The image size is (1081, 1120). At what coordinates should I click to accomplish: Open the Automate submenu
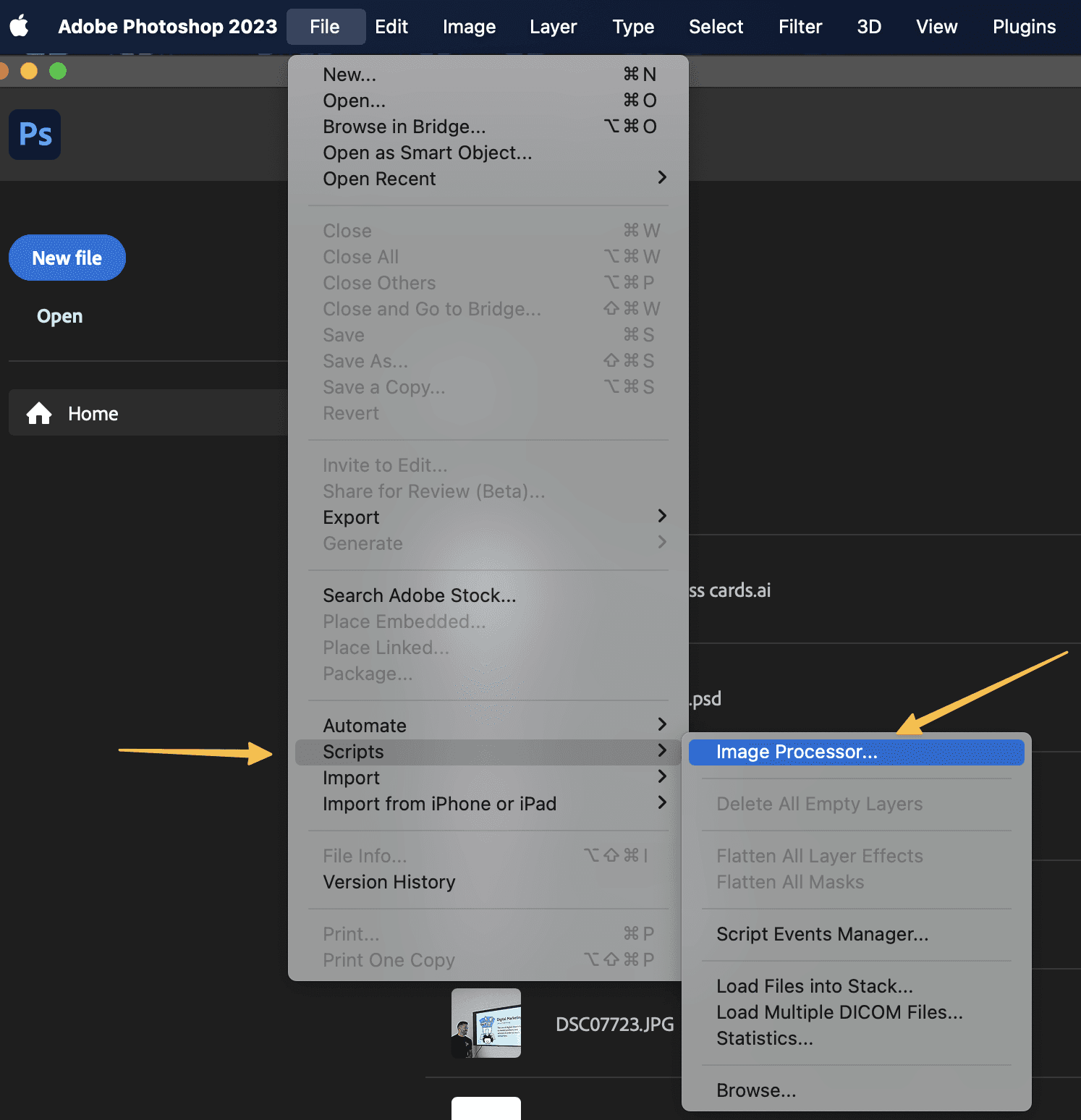tap(365, 725)
